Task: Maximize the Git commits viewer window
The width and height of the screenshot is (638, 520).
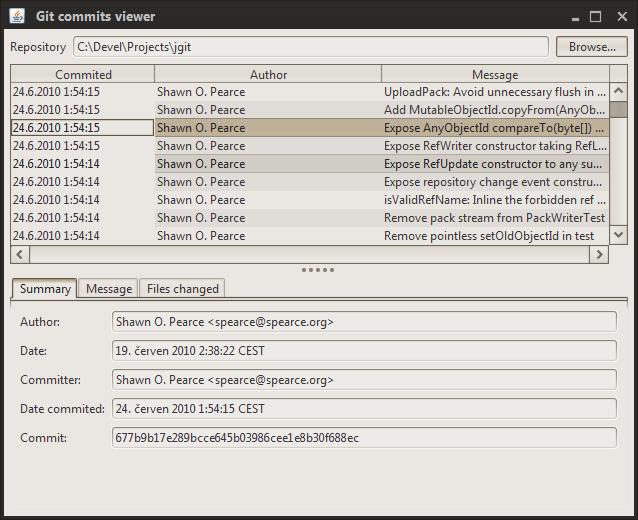Action: pos(595,16)
